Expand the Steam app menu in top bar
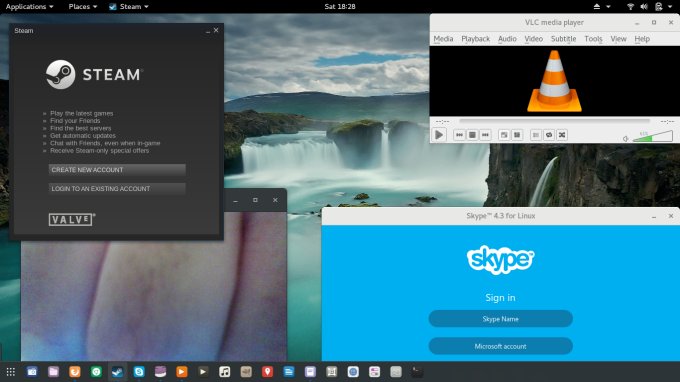This screenshot has height=382, width=680. (x=129, y=7)
